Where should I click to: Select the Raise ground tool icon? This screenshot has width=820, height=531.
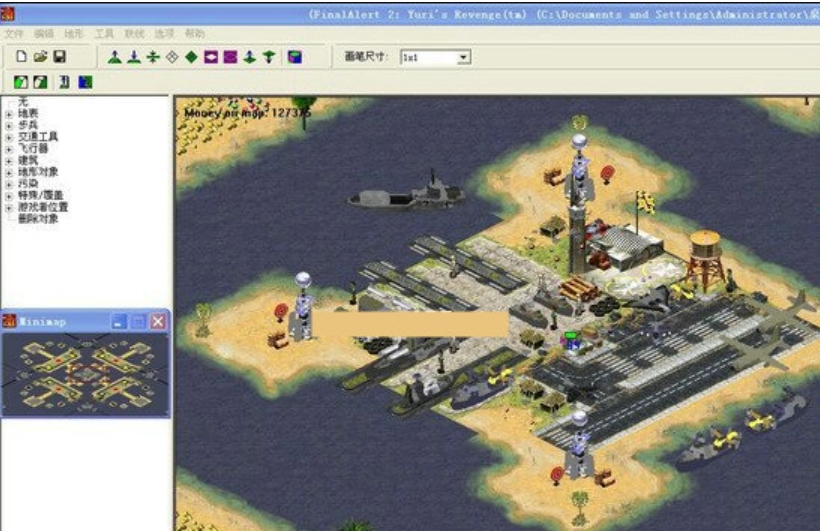coord(114,57)
